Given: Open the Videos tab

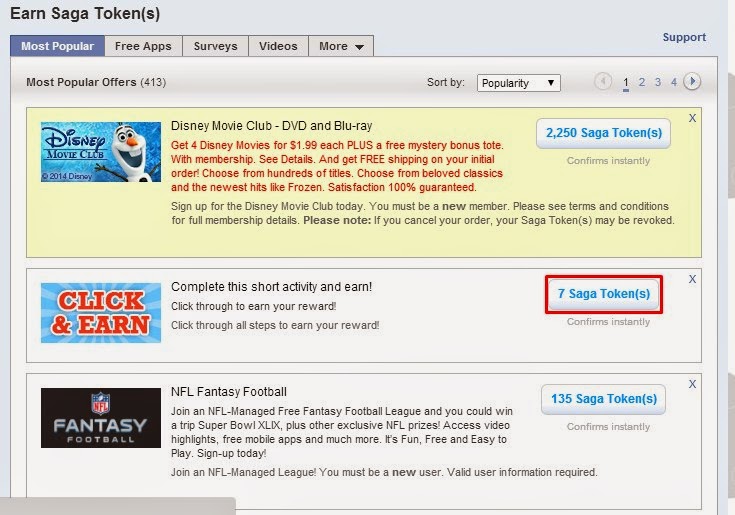Looking at the screenshot, I should point(278,46).
